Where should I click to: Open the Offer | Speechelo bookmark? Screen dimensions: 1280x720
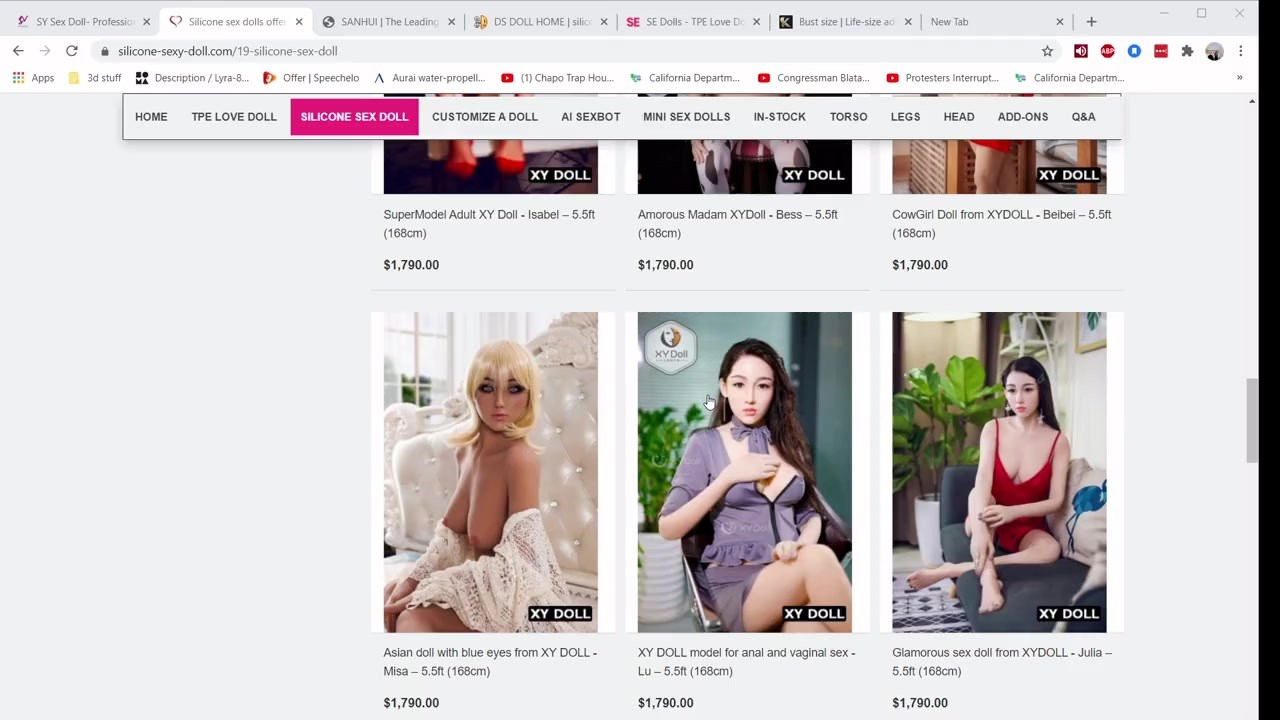[x=311, y=78]
